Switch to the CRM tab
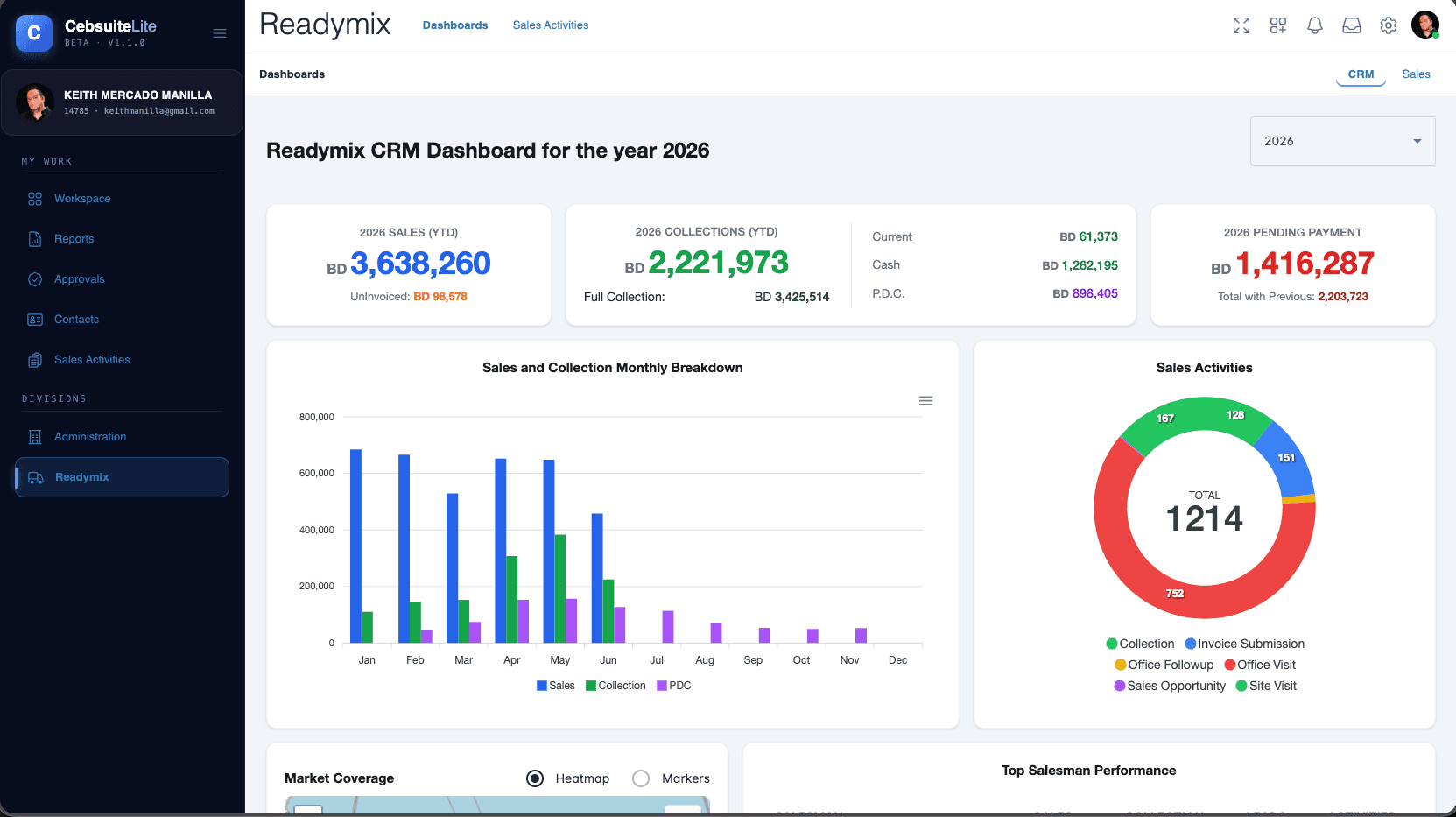1456x817 pixels. (1361, 74)
